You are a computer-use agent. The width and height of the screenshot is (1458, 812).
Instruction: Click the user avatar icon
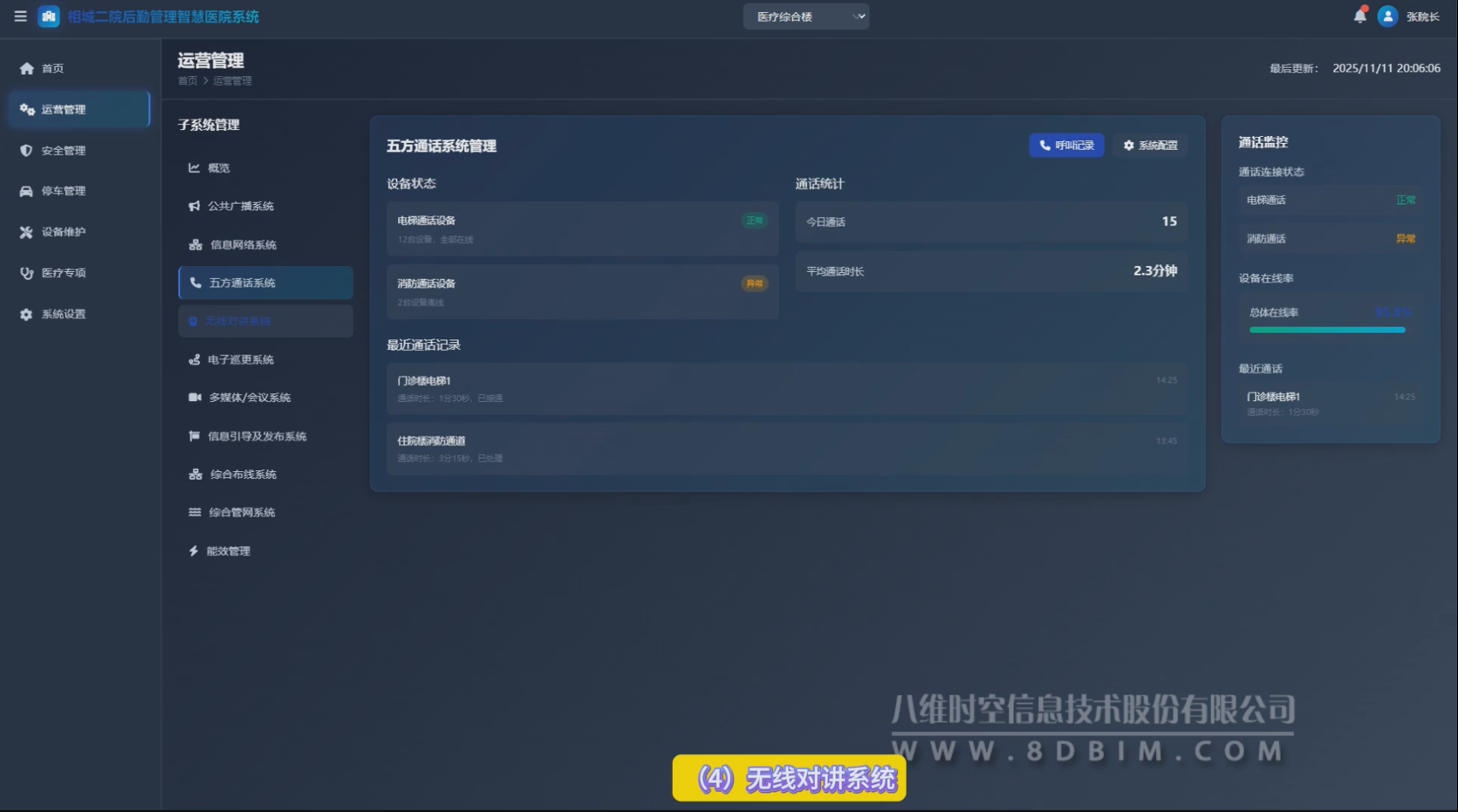(x=1387, y=17)
